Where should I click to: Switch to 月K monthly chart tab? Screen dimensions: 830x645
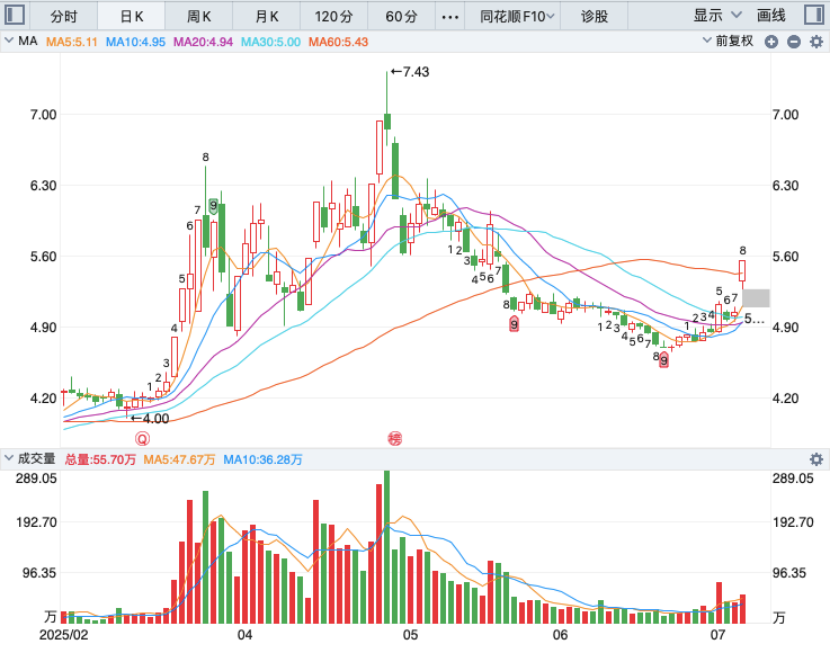click(x=267, y=16)
